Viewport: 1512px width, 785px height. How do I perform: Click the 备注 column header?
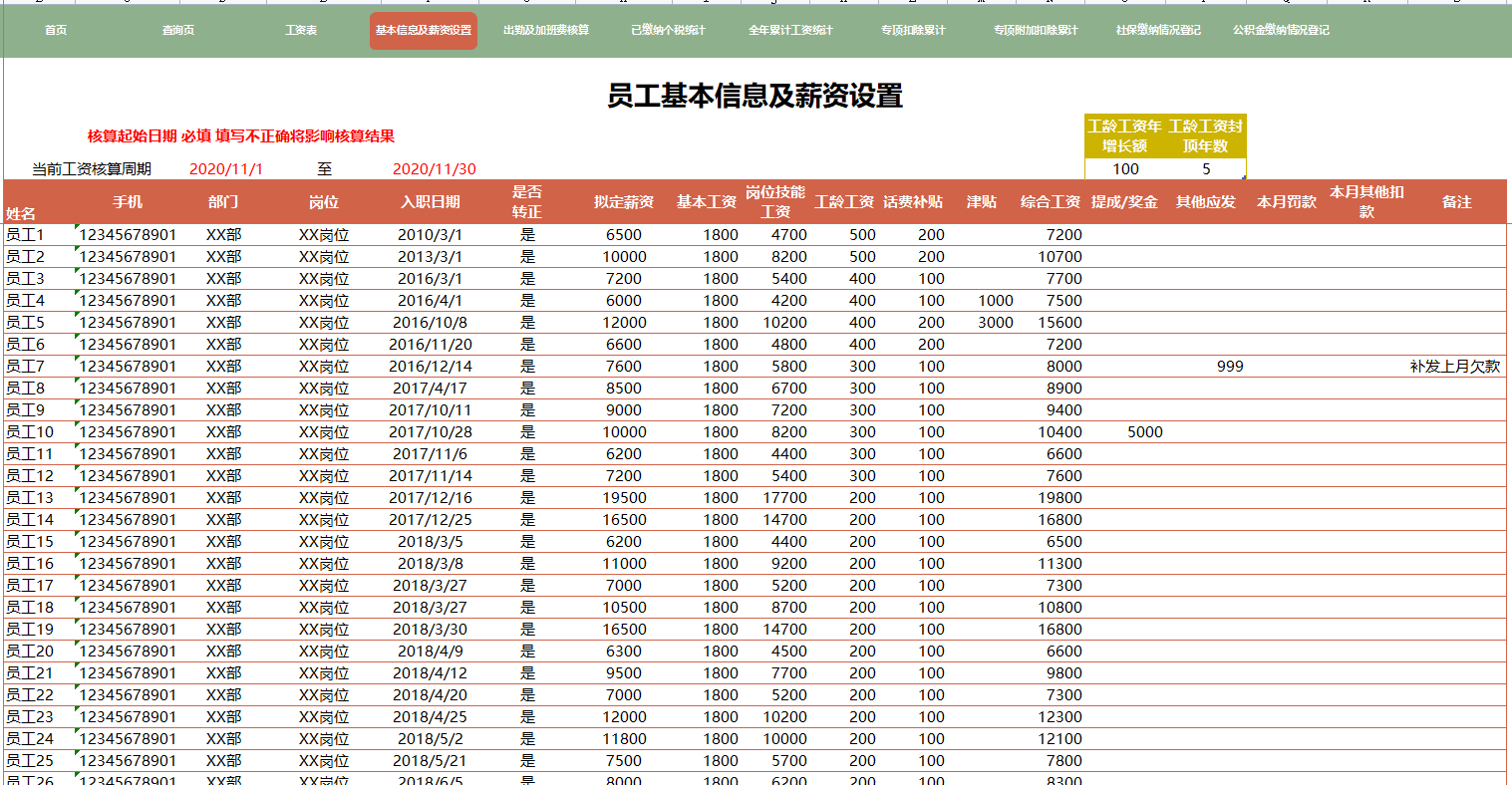coord(1457,202)
